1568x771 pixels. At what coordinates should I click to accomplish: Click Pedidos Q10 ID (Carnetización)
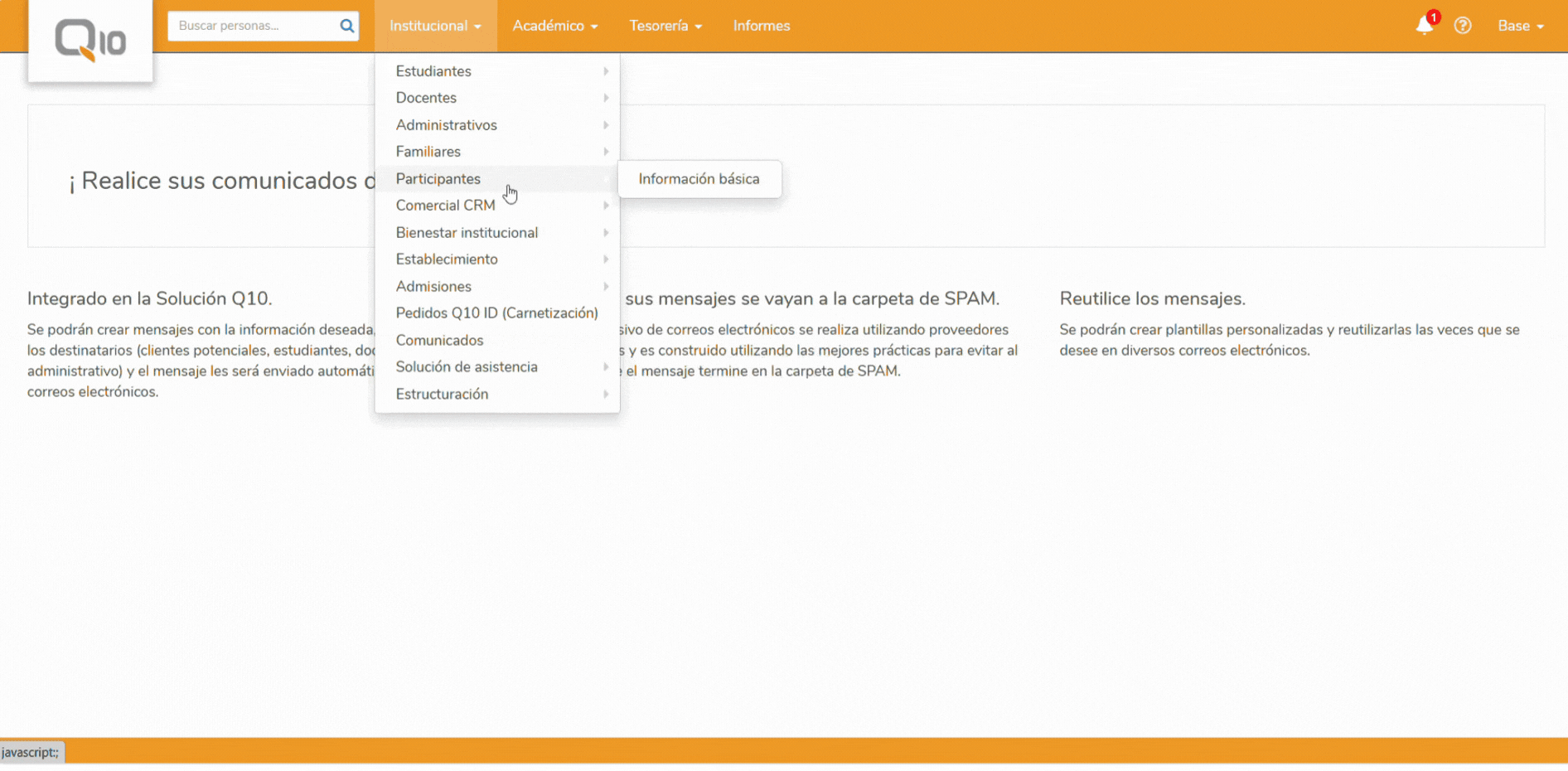tap(496, 313)
